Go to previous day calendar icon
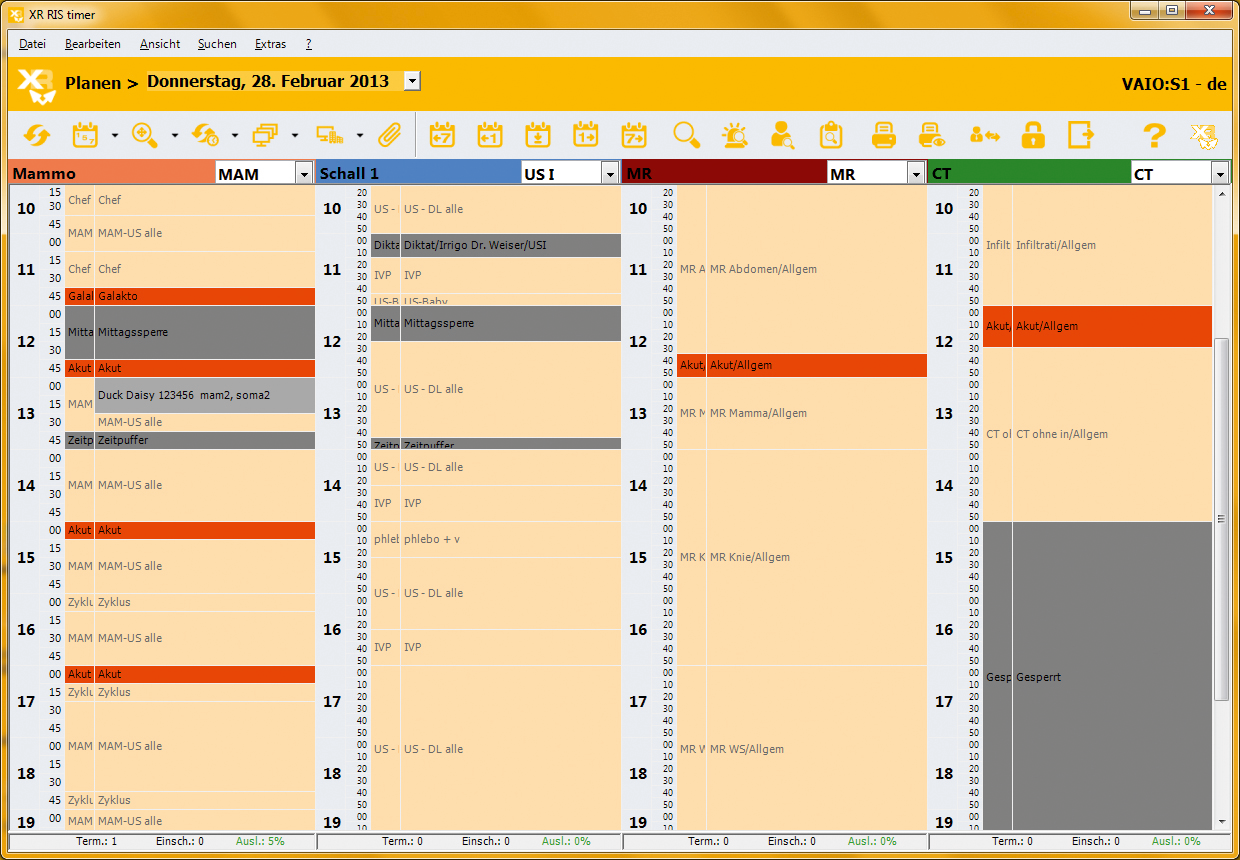1240x860 pixels. point(489,135)
